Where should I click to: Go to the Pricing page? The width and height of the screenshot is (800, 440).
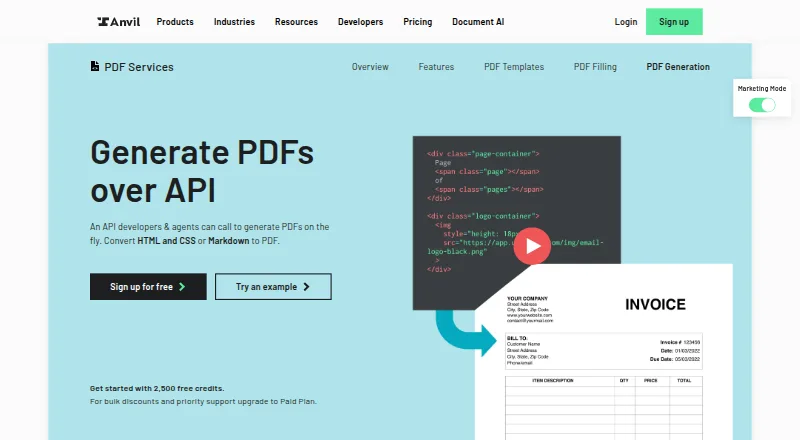tap(417, 21)
